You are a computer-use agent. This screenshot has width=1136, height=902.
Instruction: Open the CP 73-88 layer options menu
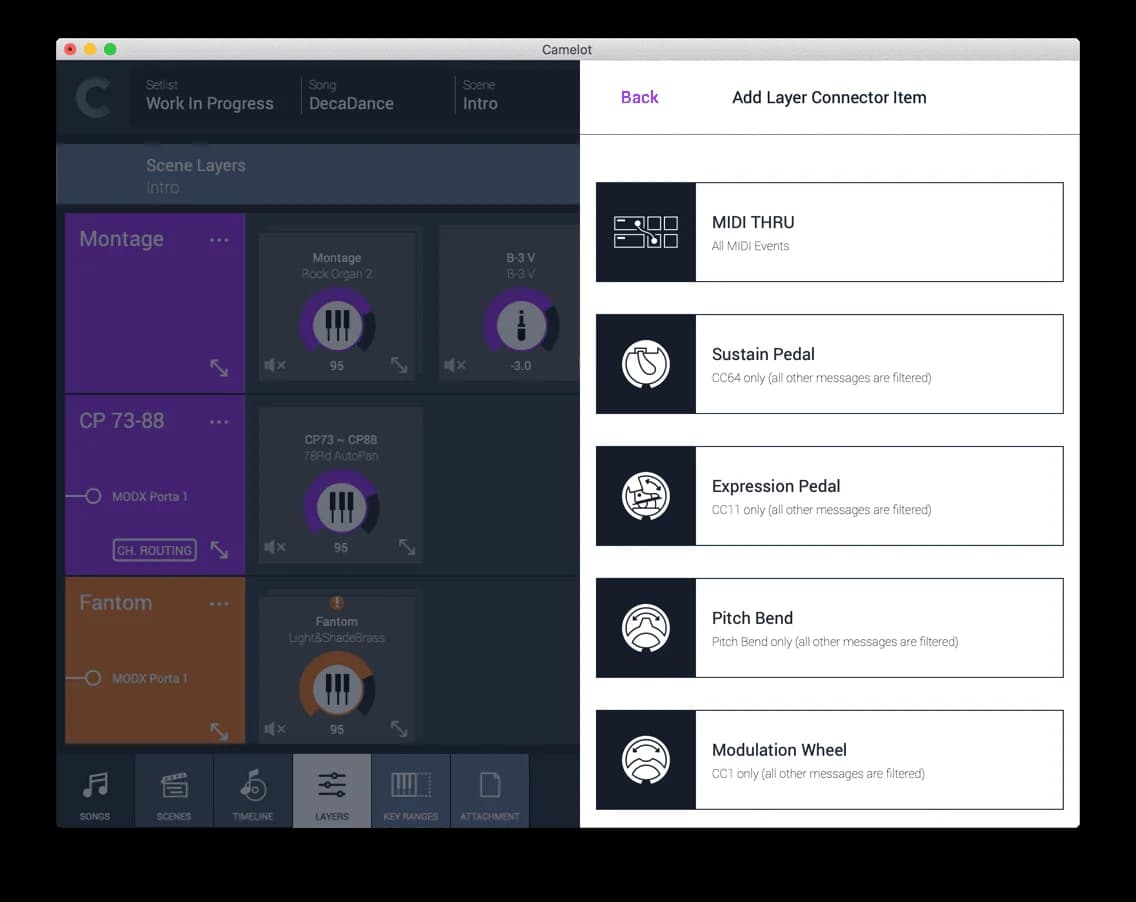[x=219, y=422]
